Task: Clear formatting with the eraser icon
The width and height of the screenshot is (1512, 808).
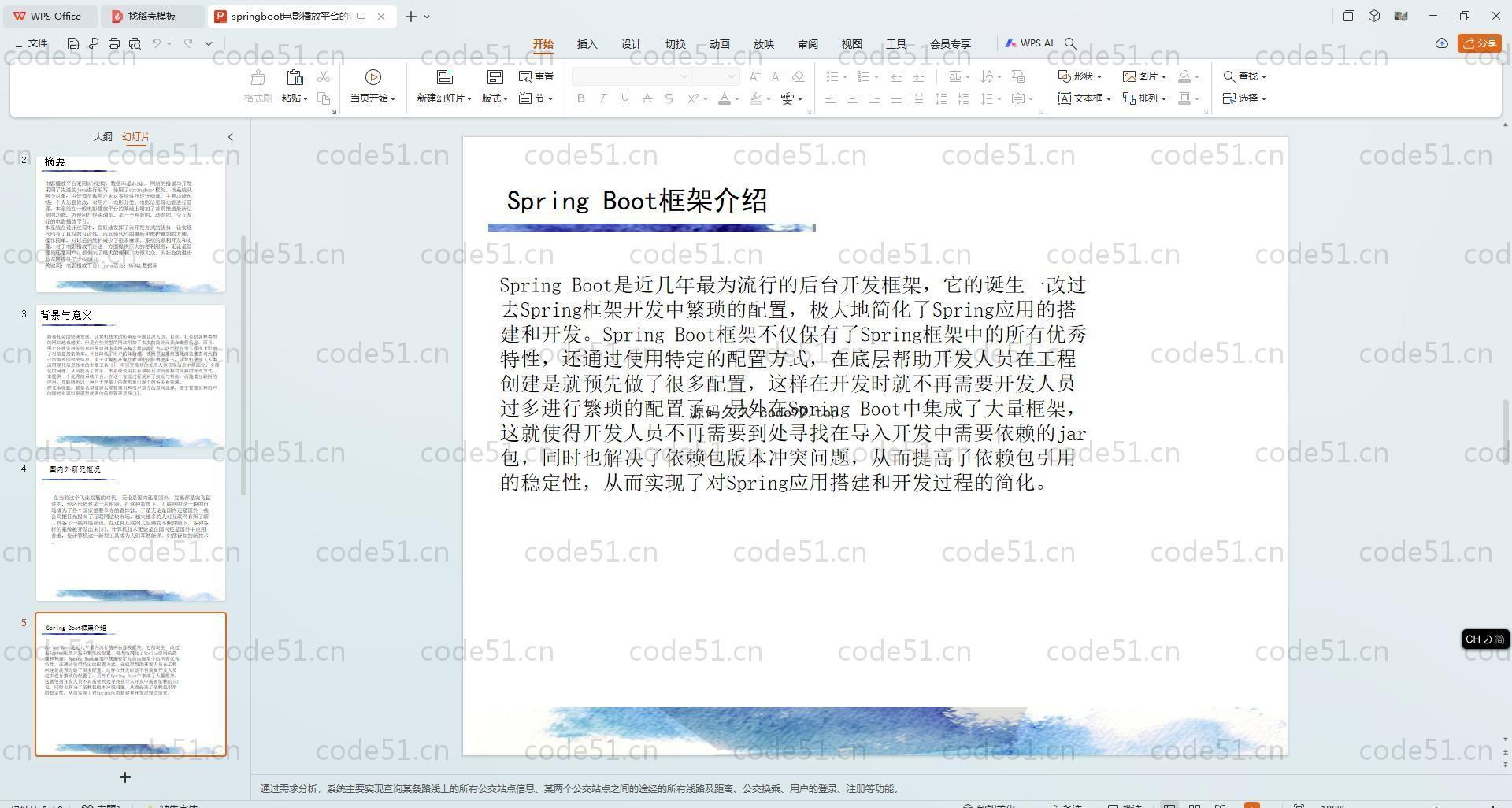Action: tap(798, 76)
